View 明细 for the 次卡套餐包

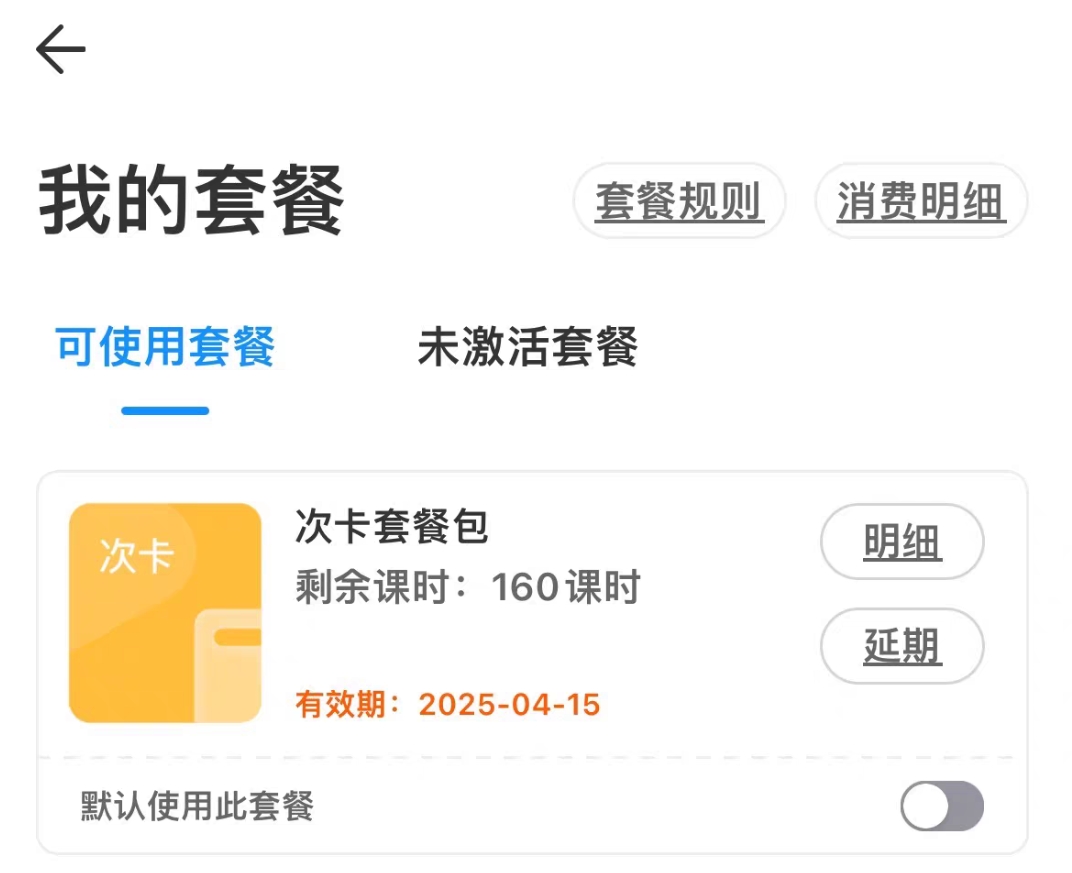[x=902, y=541]
